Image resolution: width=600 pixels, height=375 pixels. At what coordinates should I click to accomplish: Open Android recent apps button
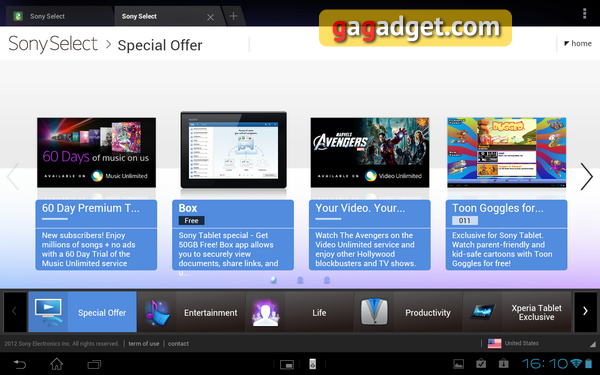click(94, 364)
